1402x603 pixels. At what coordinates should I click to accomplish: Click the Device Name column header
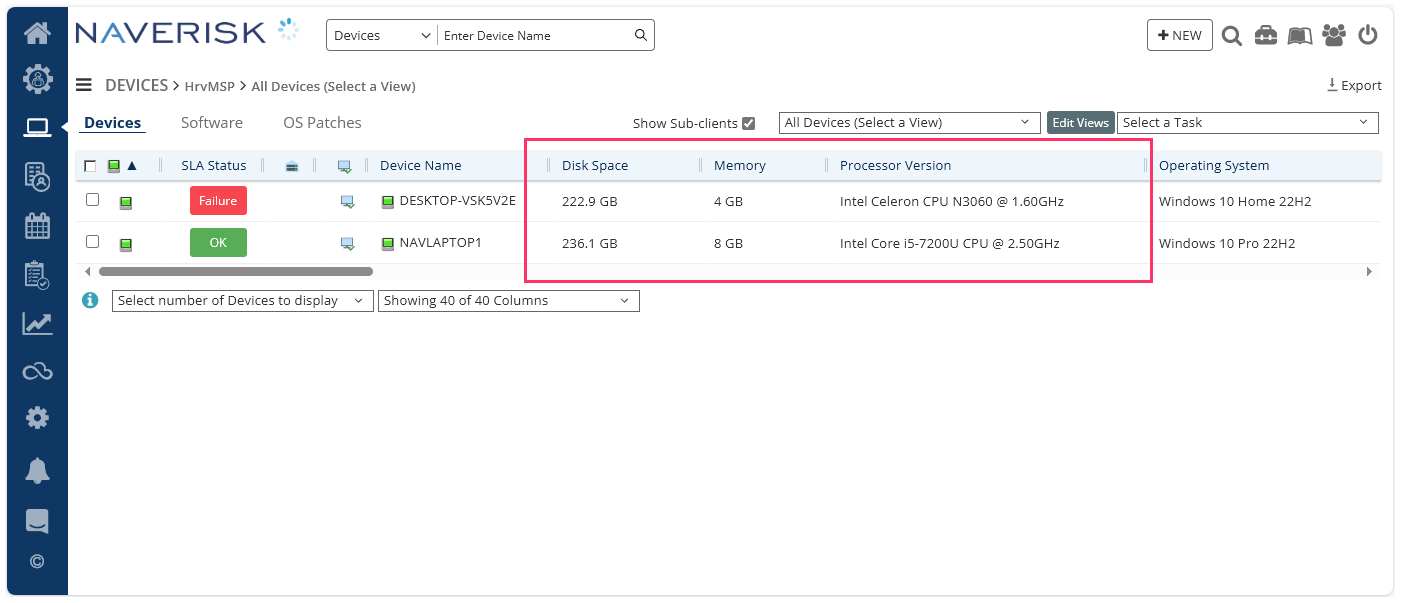(x=420, y=166)
